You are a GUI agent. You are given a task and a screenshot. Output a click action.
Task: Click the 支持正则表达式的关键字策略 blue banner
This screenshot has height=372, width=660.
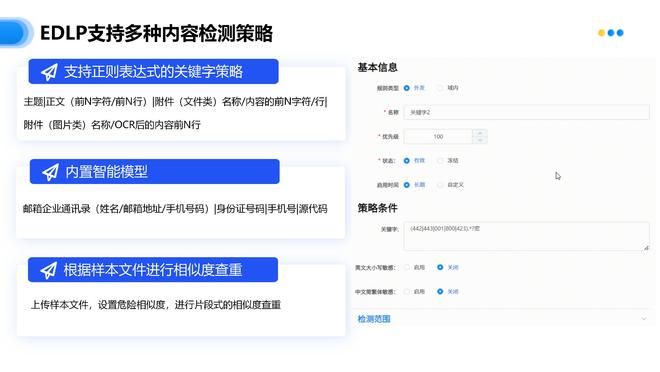(153, 72)
